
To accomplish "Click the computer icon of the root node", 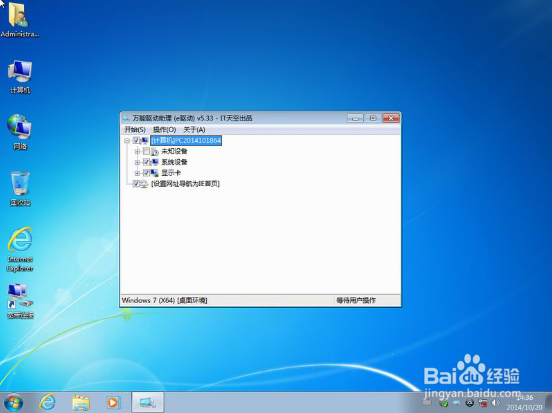I will pyautogui.click(x=145, y=140).
